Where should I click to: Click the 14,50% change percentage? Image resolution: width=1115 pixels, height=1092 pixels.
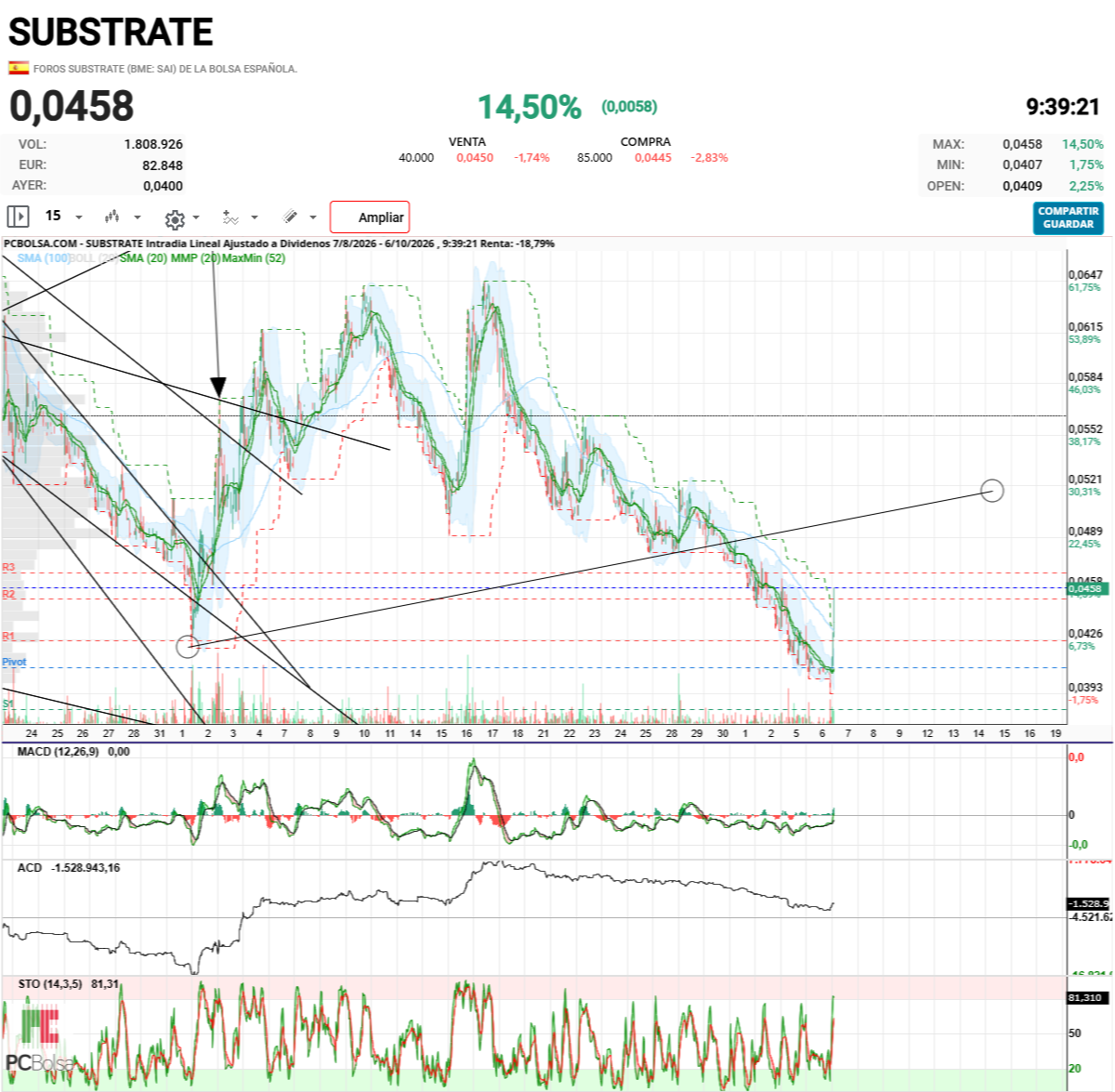tap(530, 107)
